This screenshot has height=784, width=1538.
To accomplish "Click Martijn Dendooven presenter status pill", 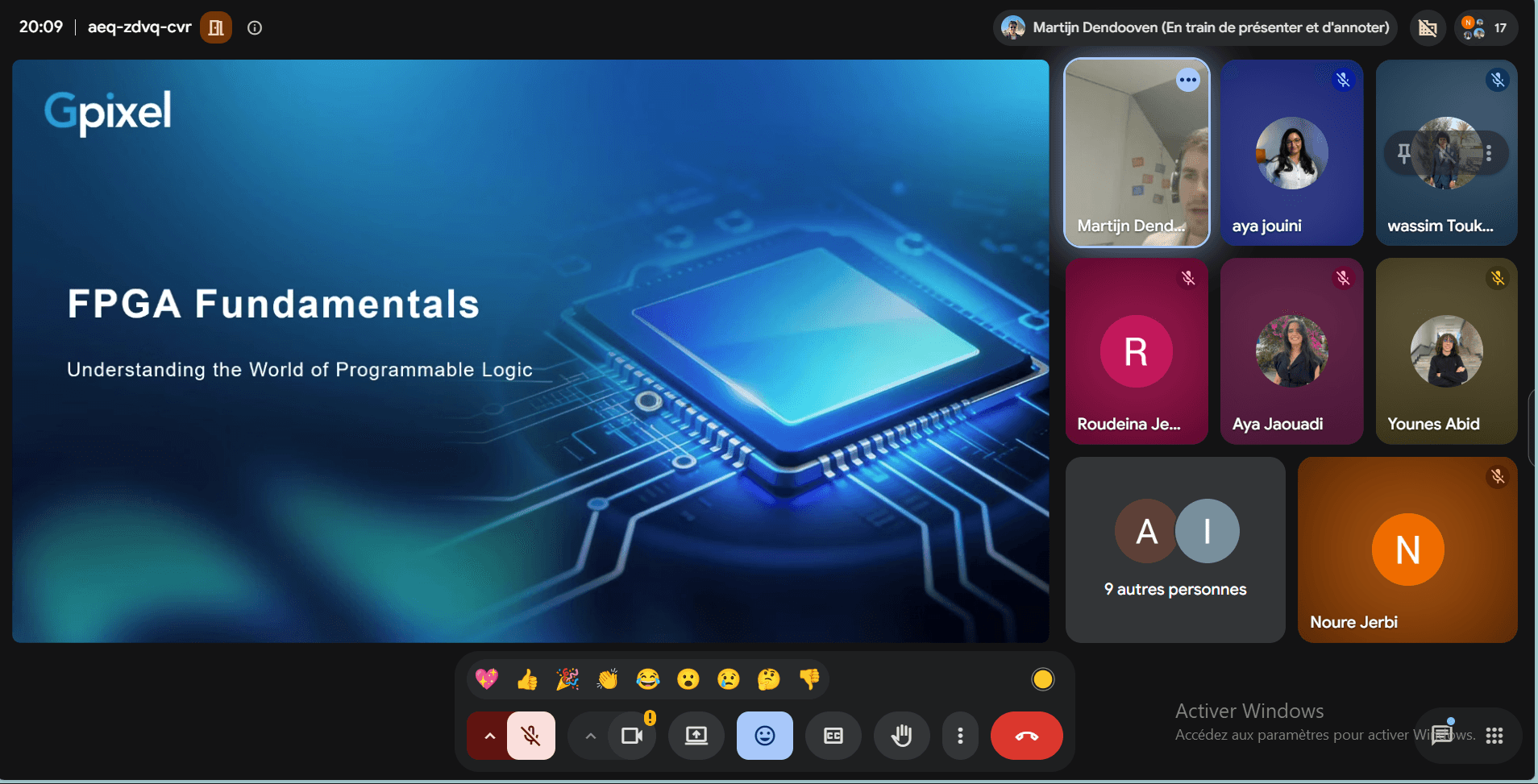I will pyautogui.click(x=1196, y=27).
